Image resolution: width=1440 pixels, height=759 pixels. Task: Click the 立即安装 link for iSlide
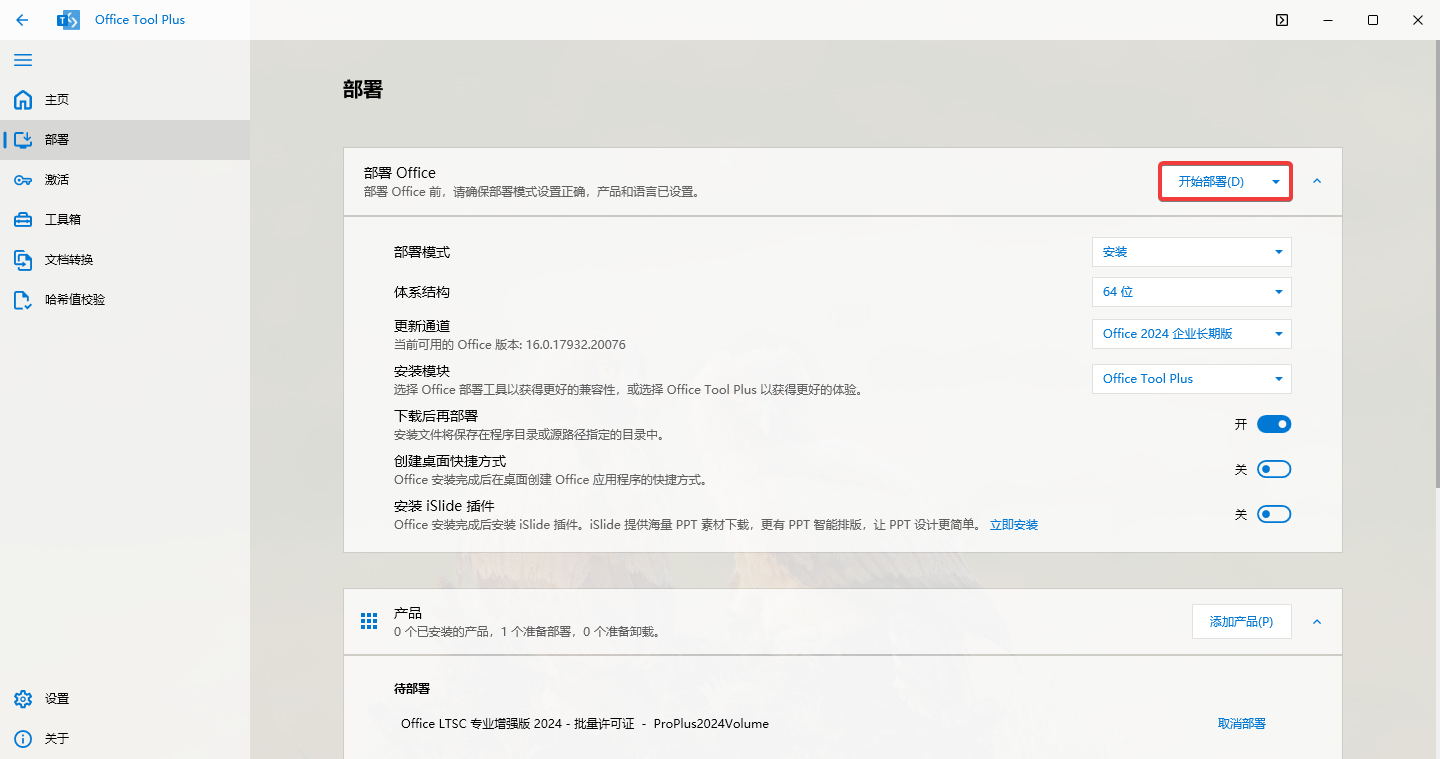[x=1013, y=524]
